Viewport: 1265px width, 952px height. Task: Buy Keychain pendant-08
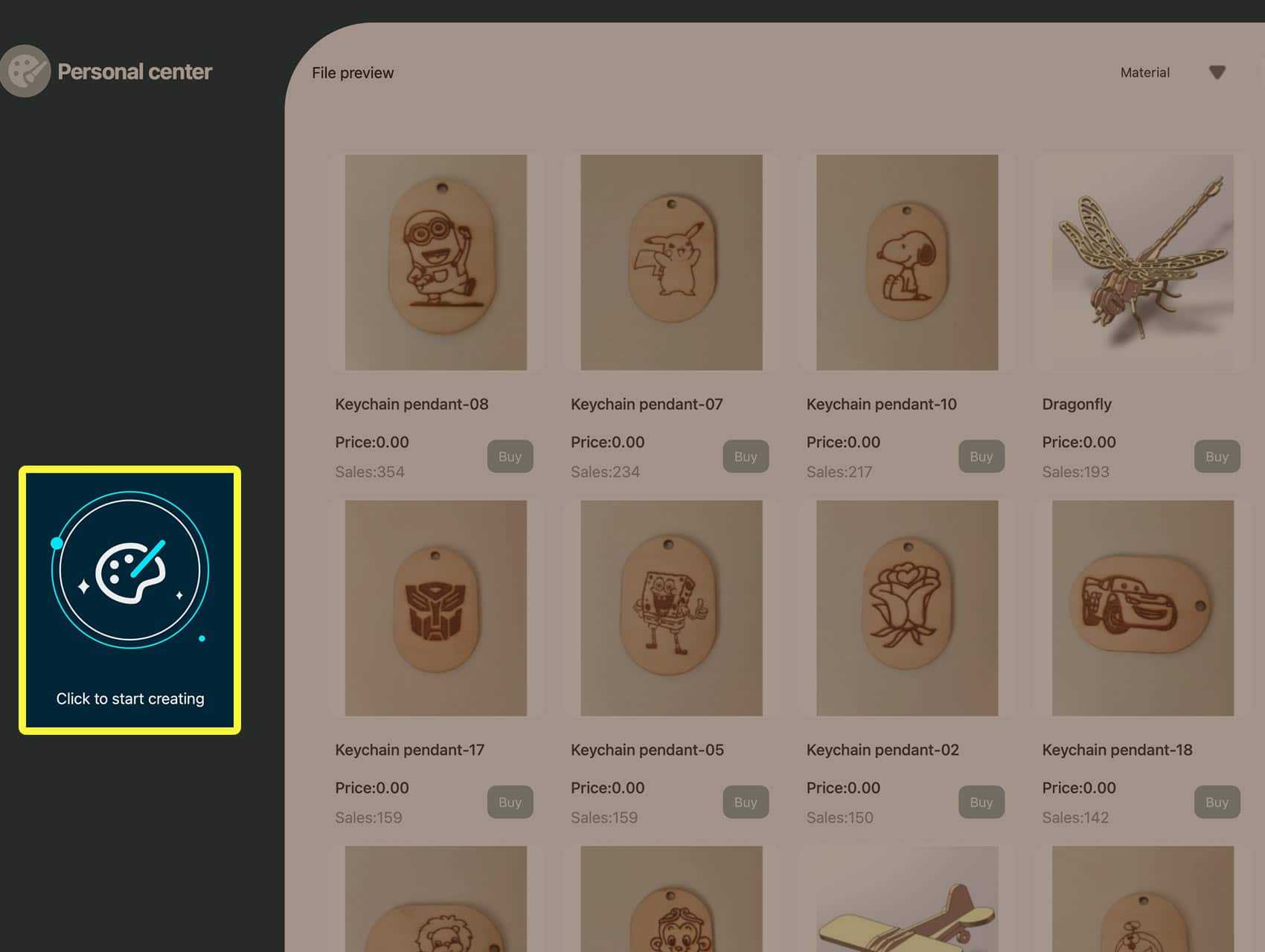pos(510,457)
